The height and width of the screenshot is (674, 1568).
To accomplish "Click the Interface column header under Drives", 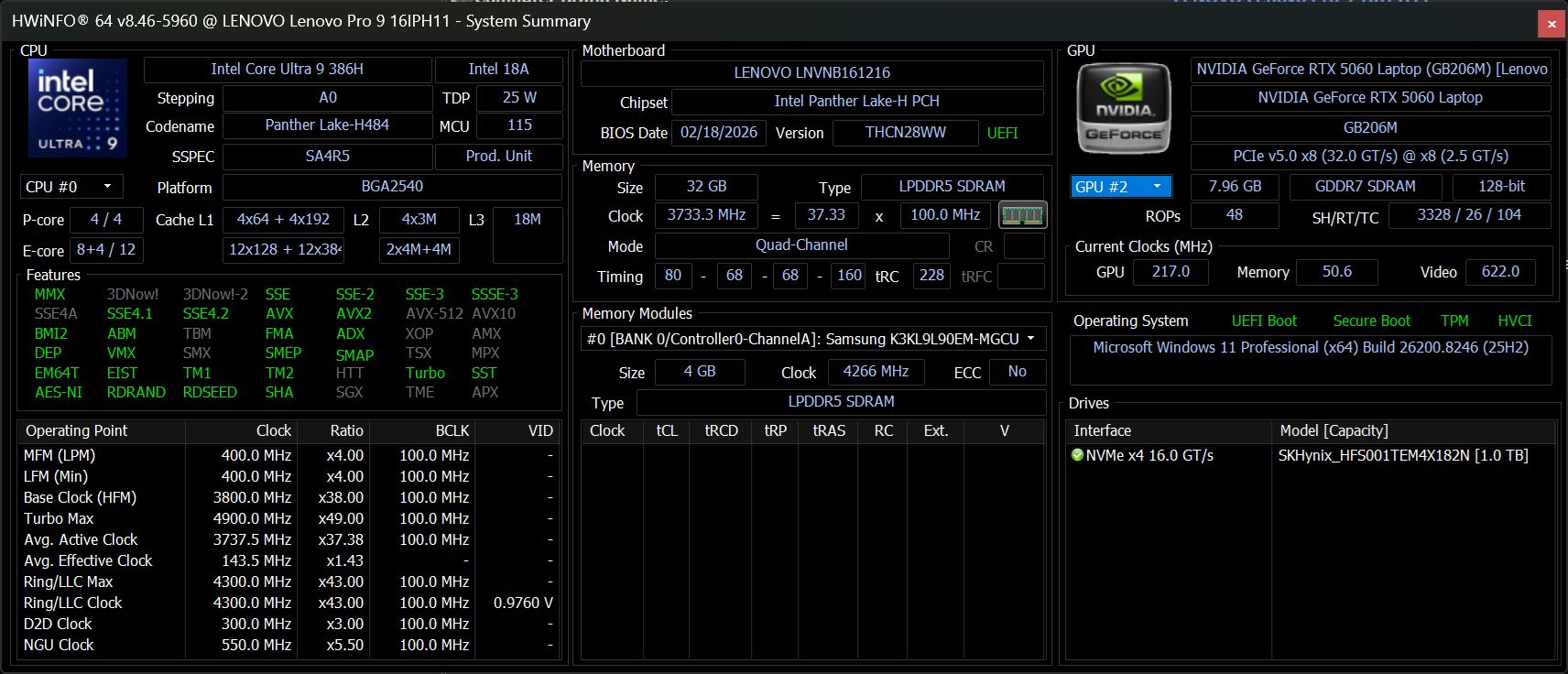I will (1103, 430).
